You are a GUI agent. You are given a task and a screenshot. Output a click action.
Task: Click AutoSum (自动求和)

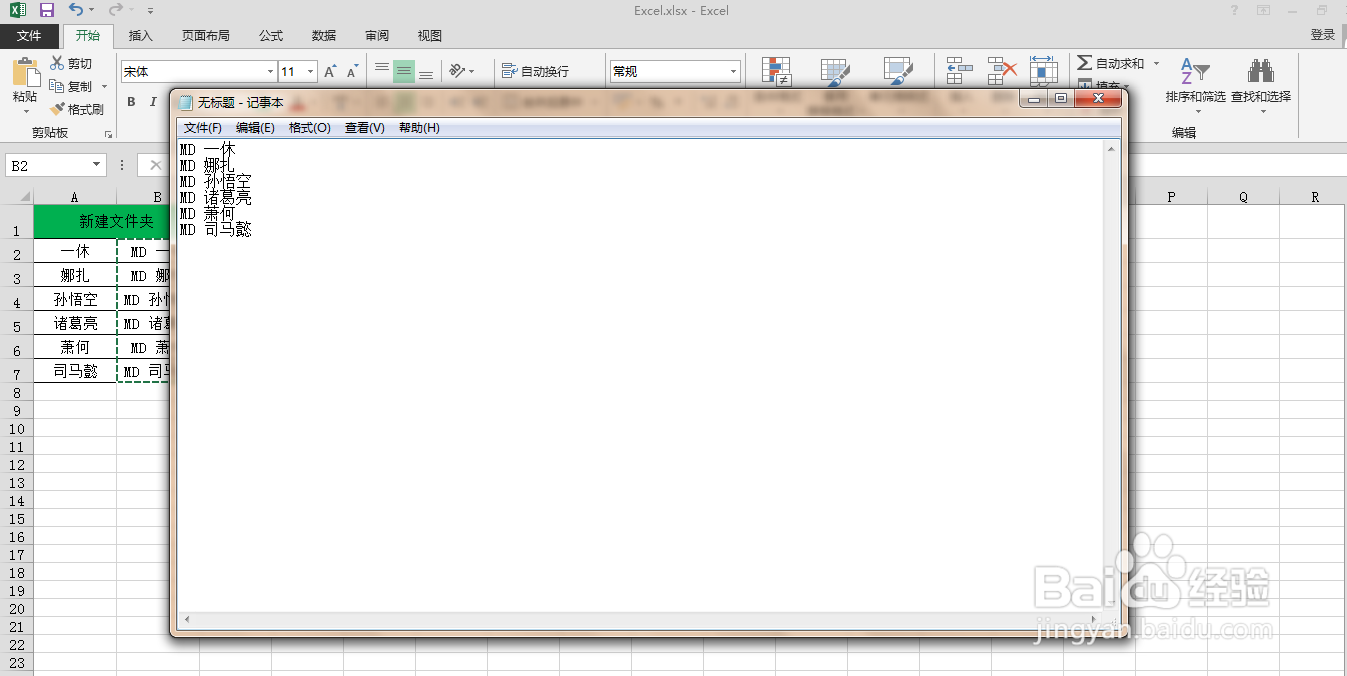(x=1111, y=63)
